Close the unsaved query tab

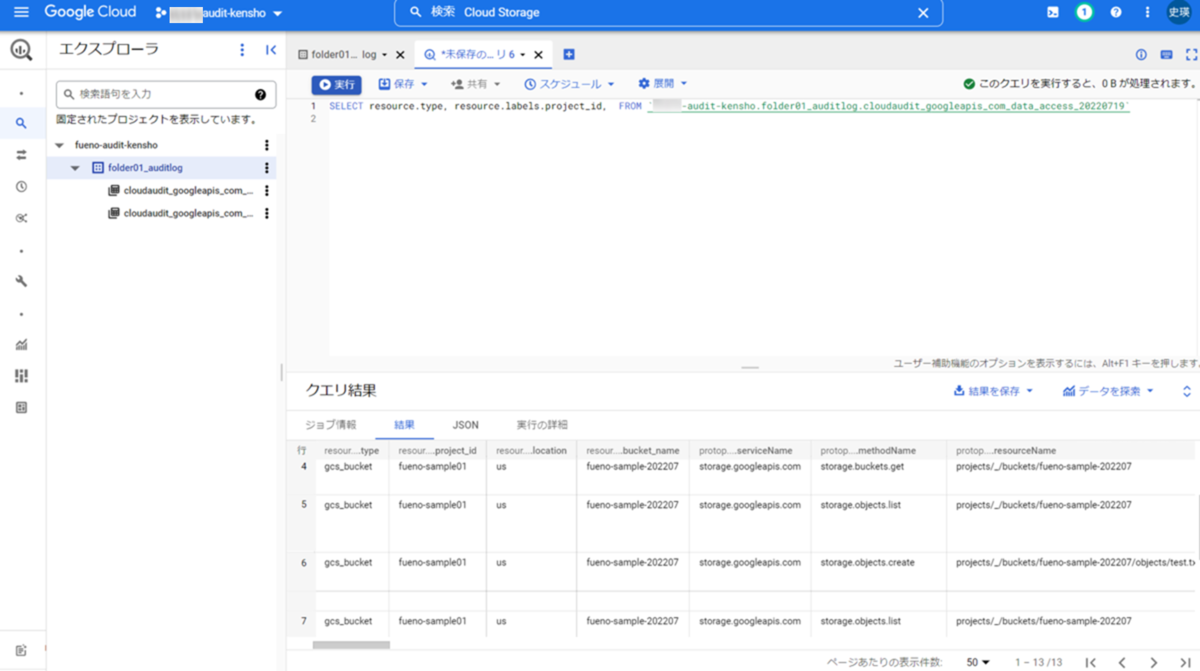(x=538, y=55)
